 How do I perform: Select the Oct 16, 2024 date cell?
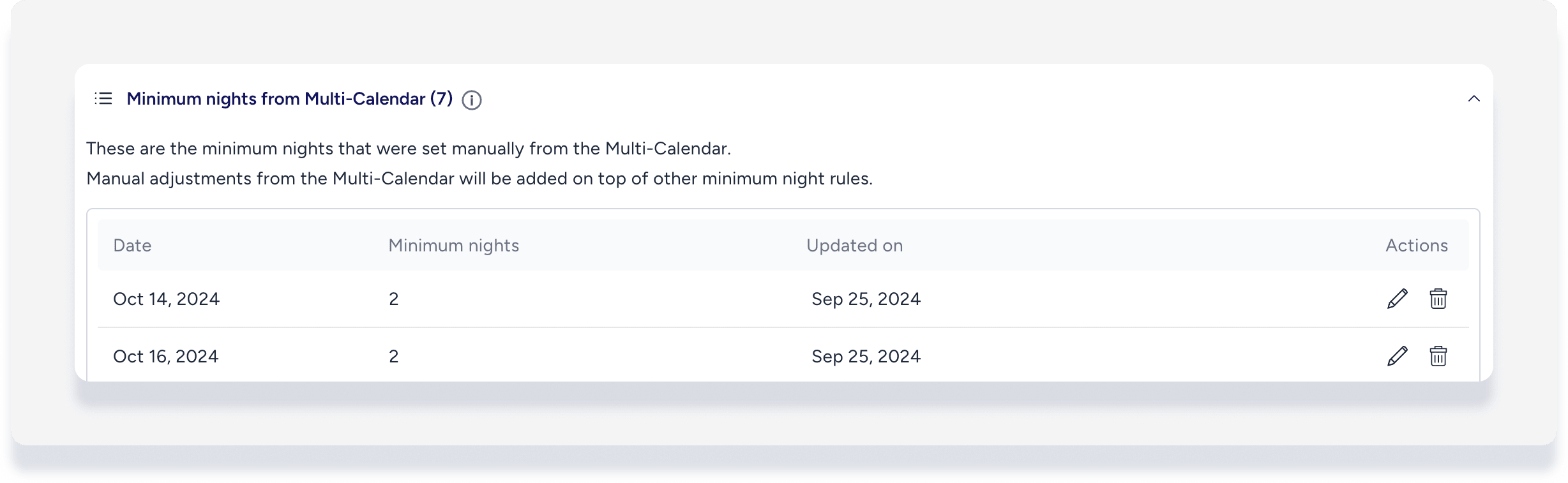tap(166, 356)
